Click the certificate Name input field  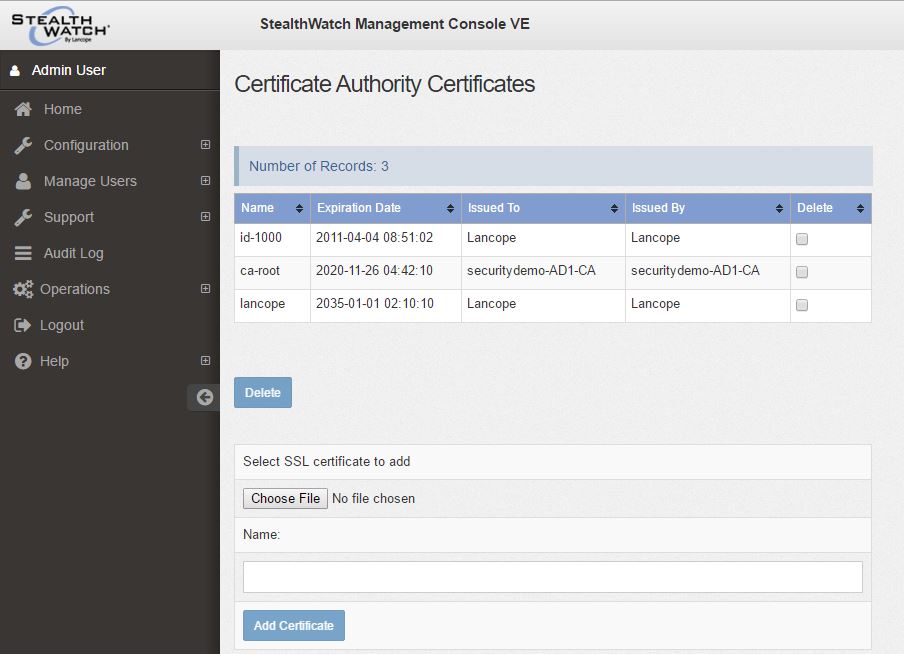[553, 577]
